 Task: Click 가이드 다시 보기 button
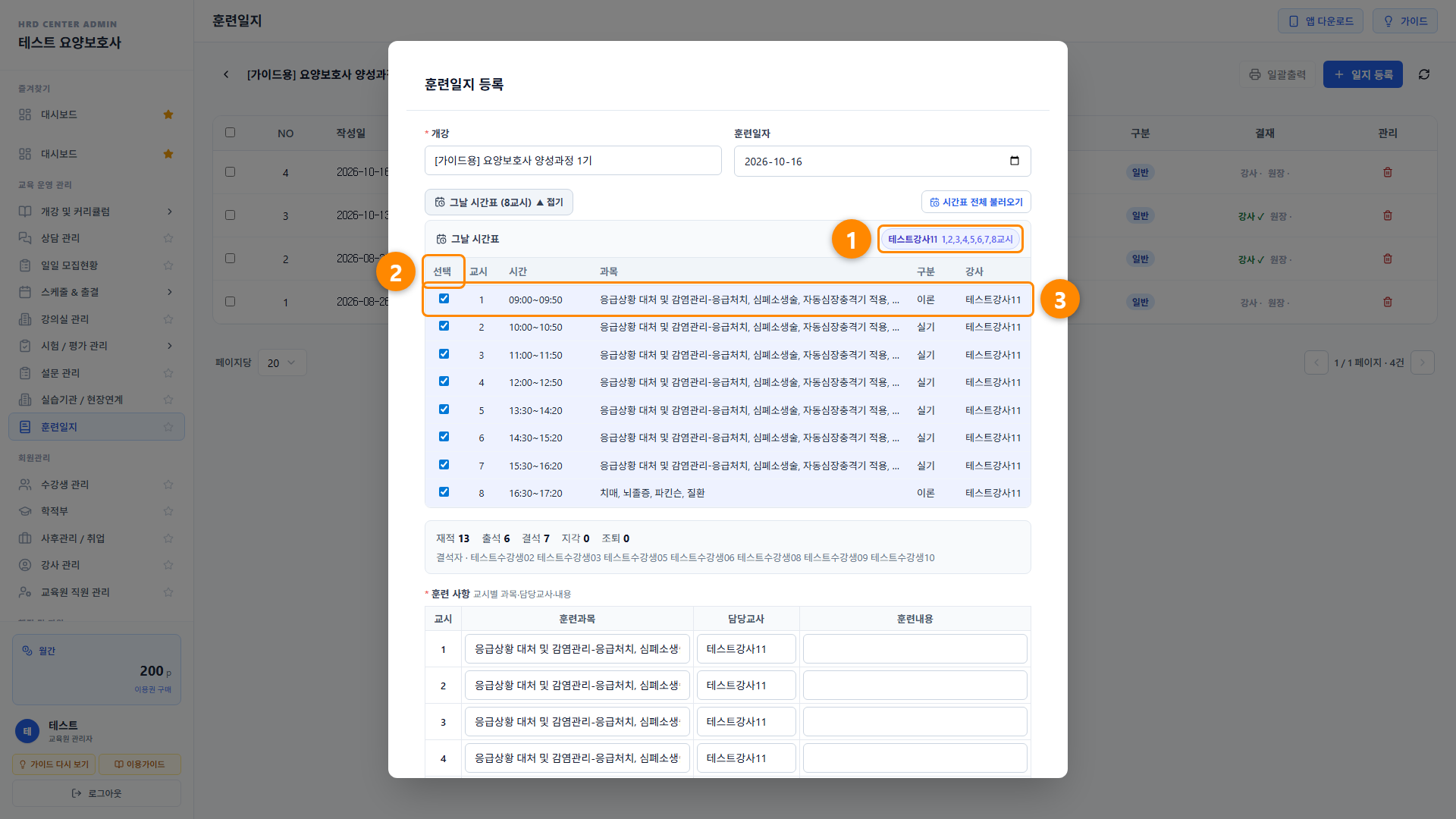pyautogui.click(x=54, y=764)
